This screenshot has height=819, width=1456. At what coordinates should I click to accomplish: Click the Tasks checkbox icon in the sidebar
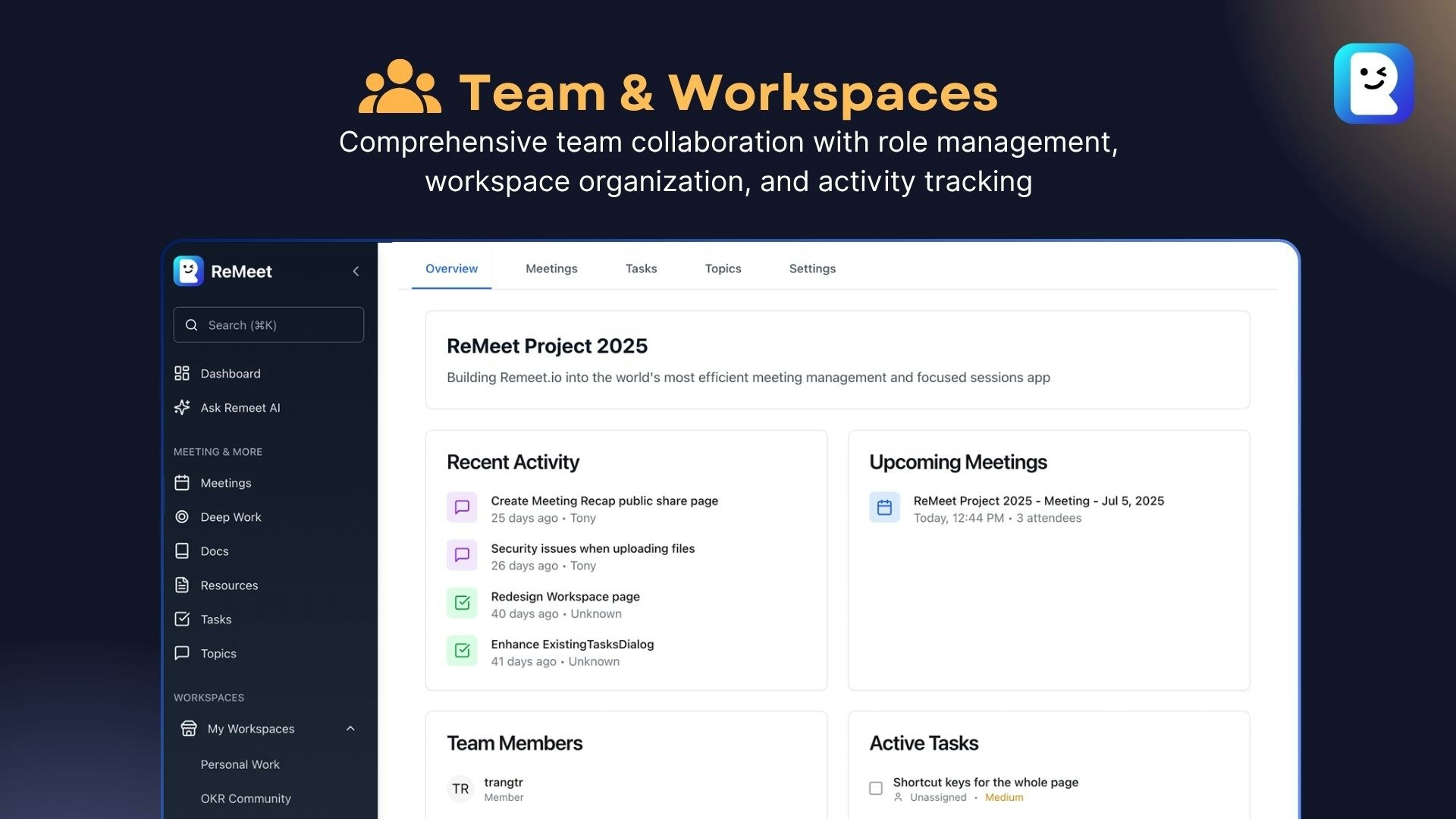(182, 620)
